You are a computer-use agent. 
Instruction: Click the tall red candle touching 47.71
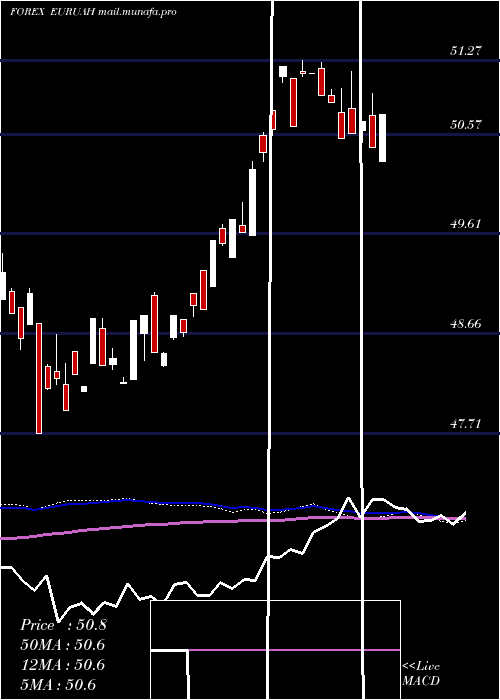pos(39,378)
